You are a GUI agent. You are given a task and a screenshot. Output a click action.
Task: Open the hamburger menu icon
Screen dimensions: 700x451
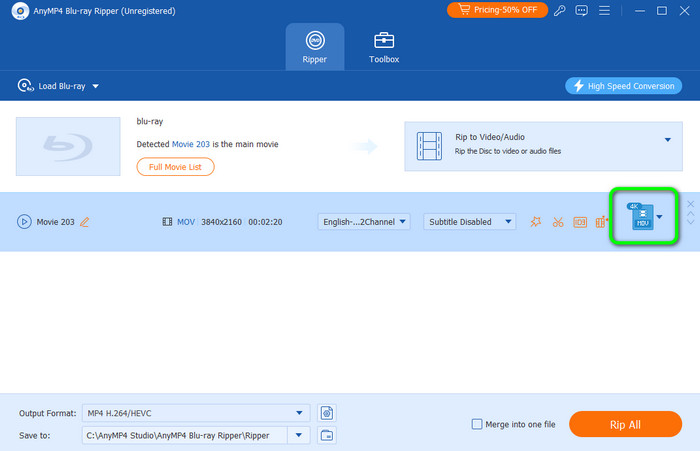tap(604, 10)
